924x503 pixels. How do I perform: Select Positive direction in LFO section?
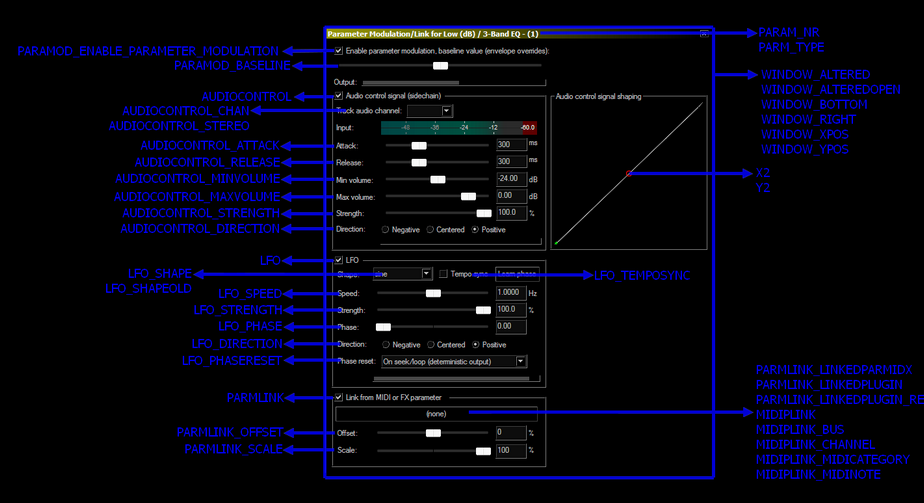click(x=476, y=345)
